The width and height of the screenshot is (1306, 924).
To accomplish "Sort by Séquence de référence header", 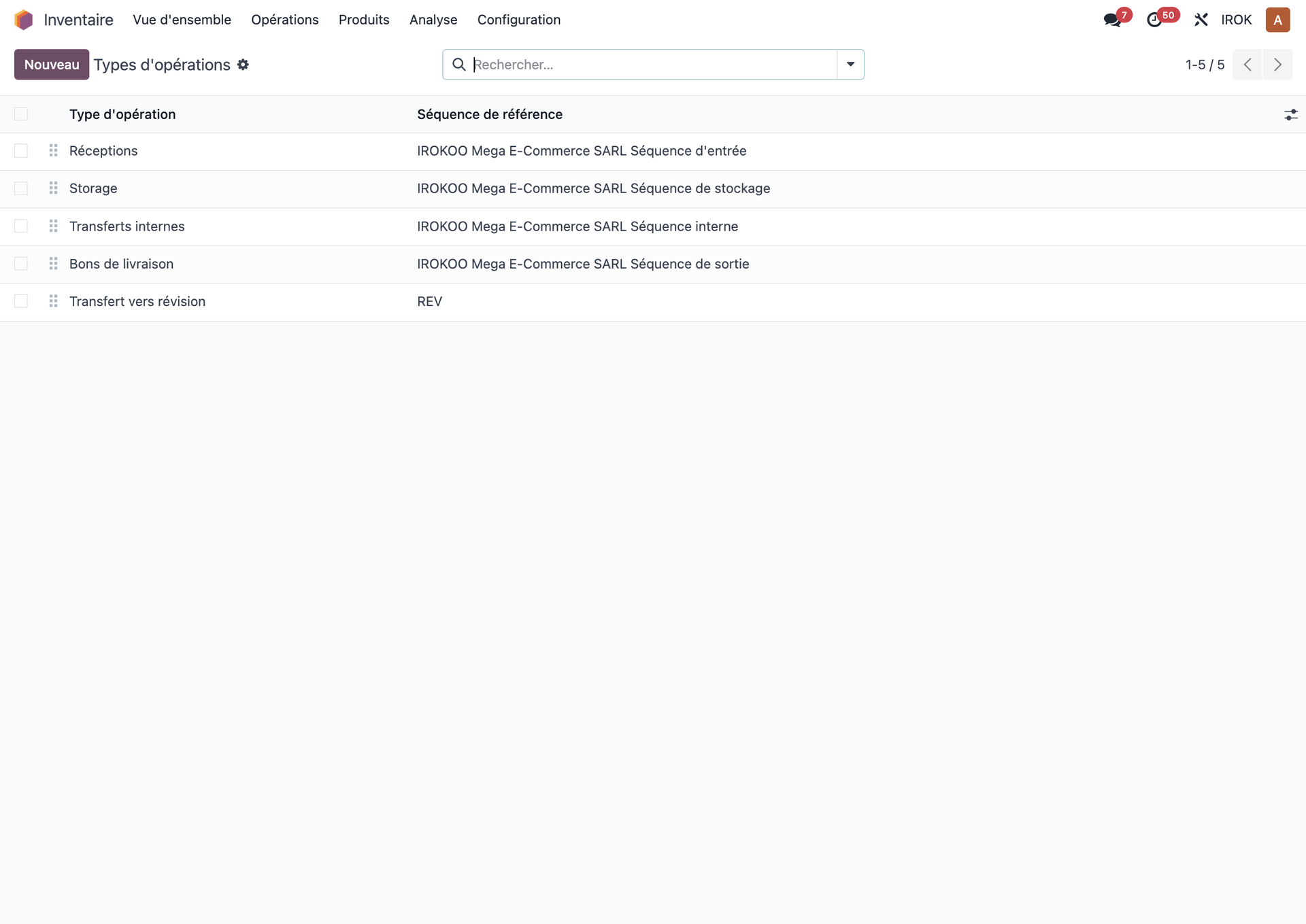I will point(490,114).
